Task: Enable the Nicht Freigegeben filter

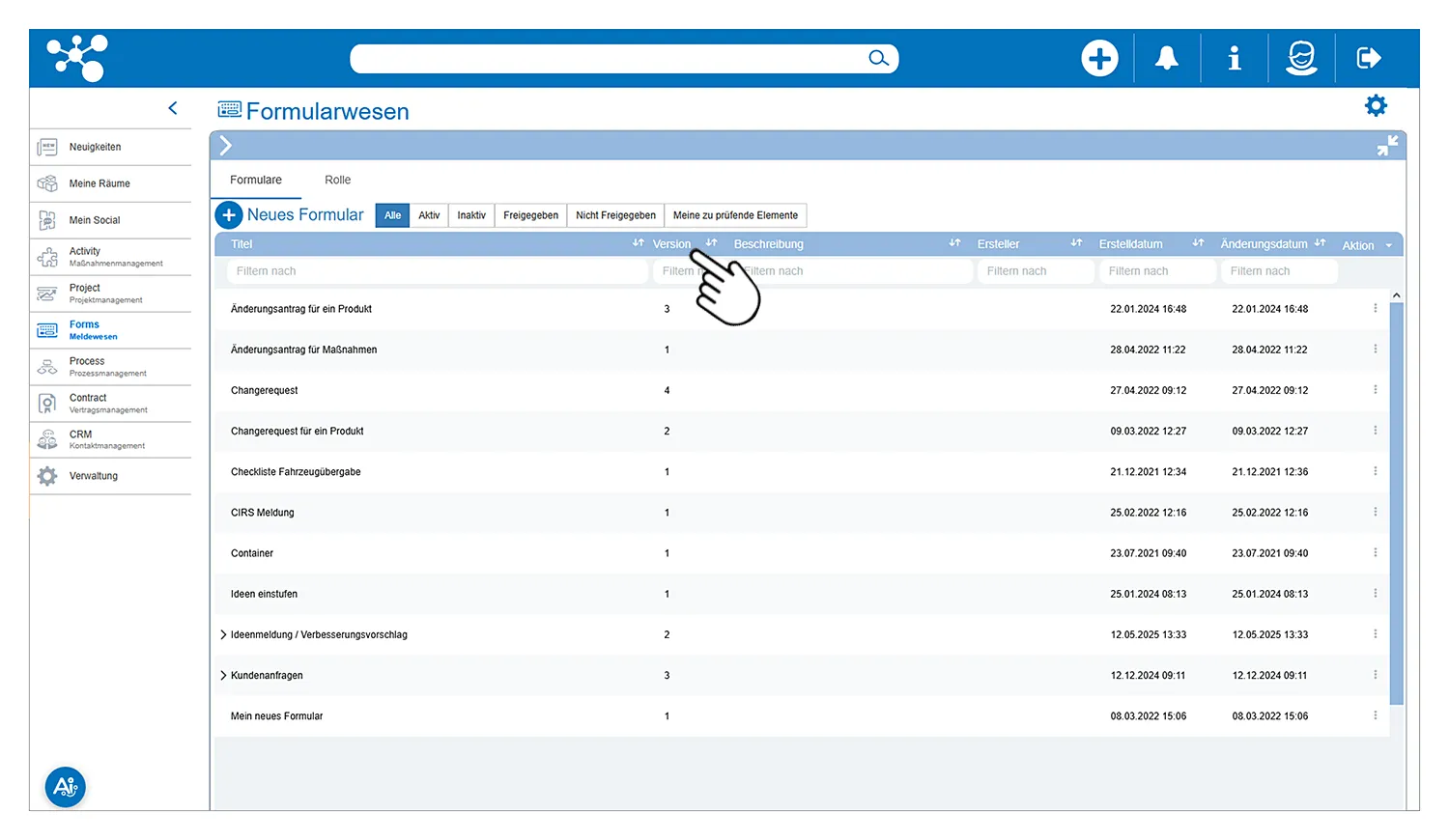Action: (615, 215)
